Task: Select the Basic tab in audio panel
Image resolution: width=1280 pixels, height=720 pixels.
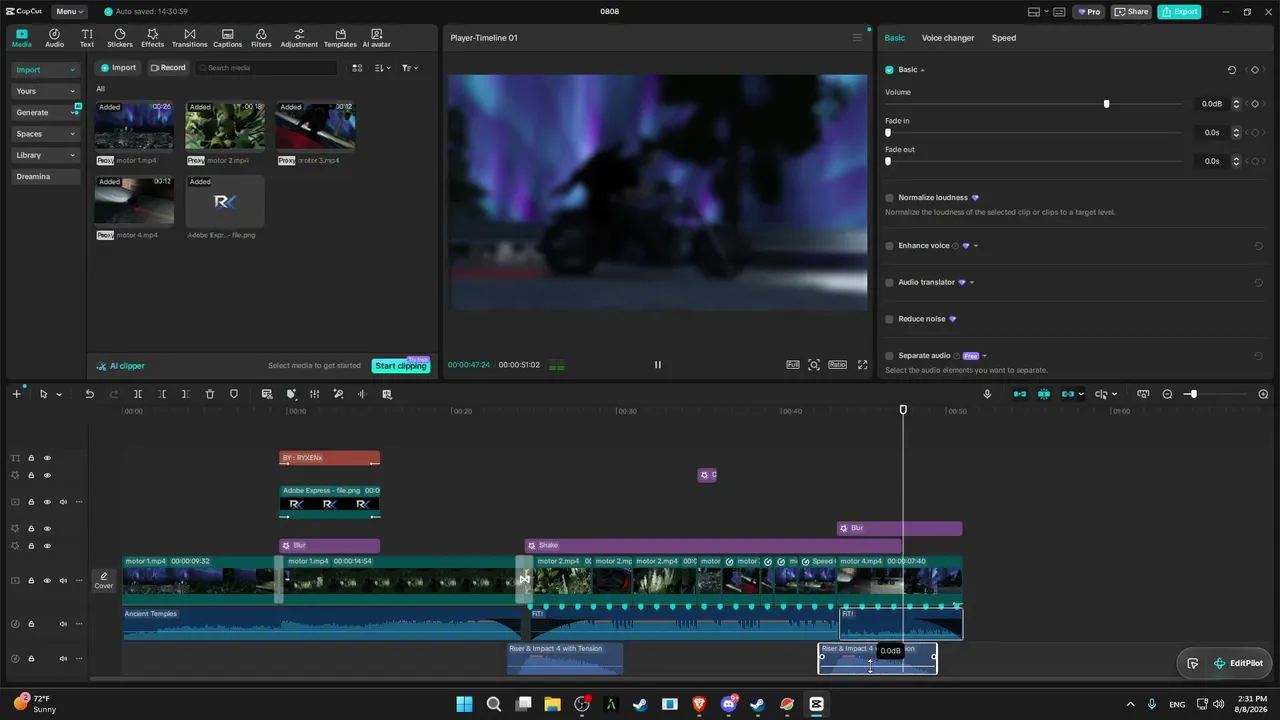Action: click(894, 38)
